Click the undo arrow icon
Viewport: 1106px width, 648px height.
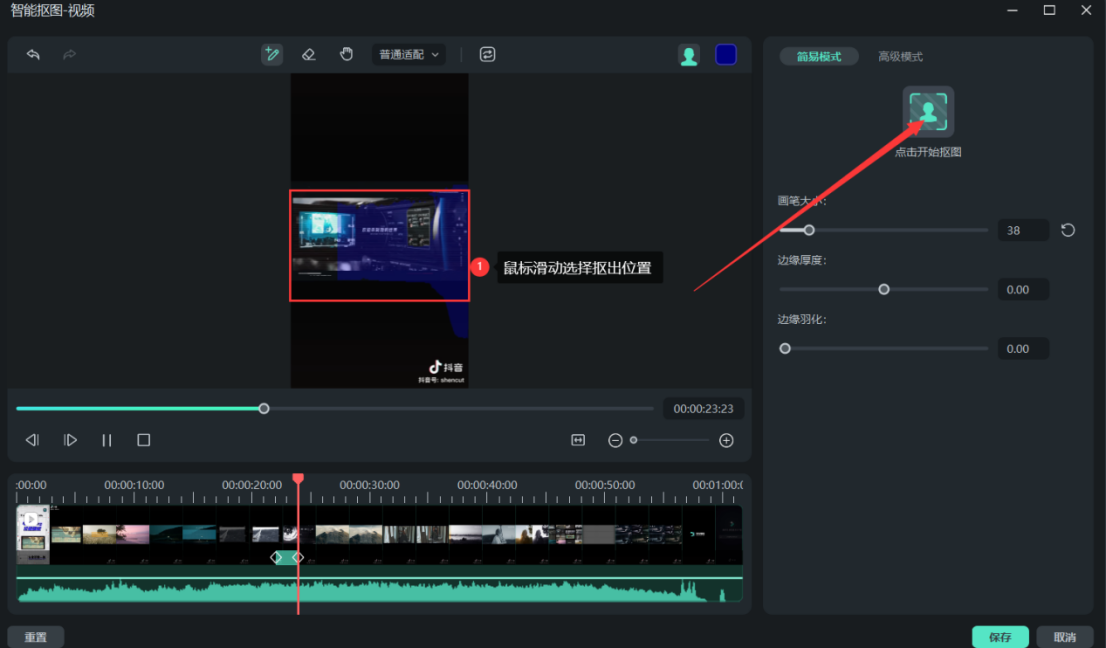click(33, 55)
